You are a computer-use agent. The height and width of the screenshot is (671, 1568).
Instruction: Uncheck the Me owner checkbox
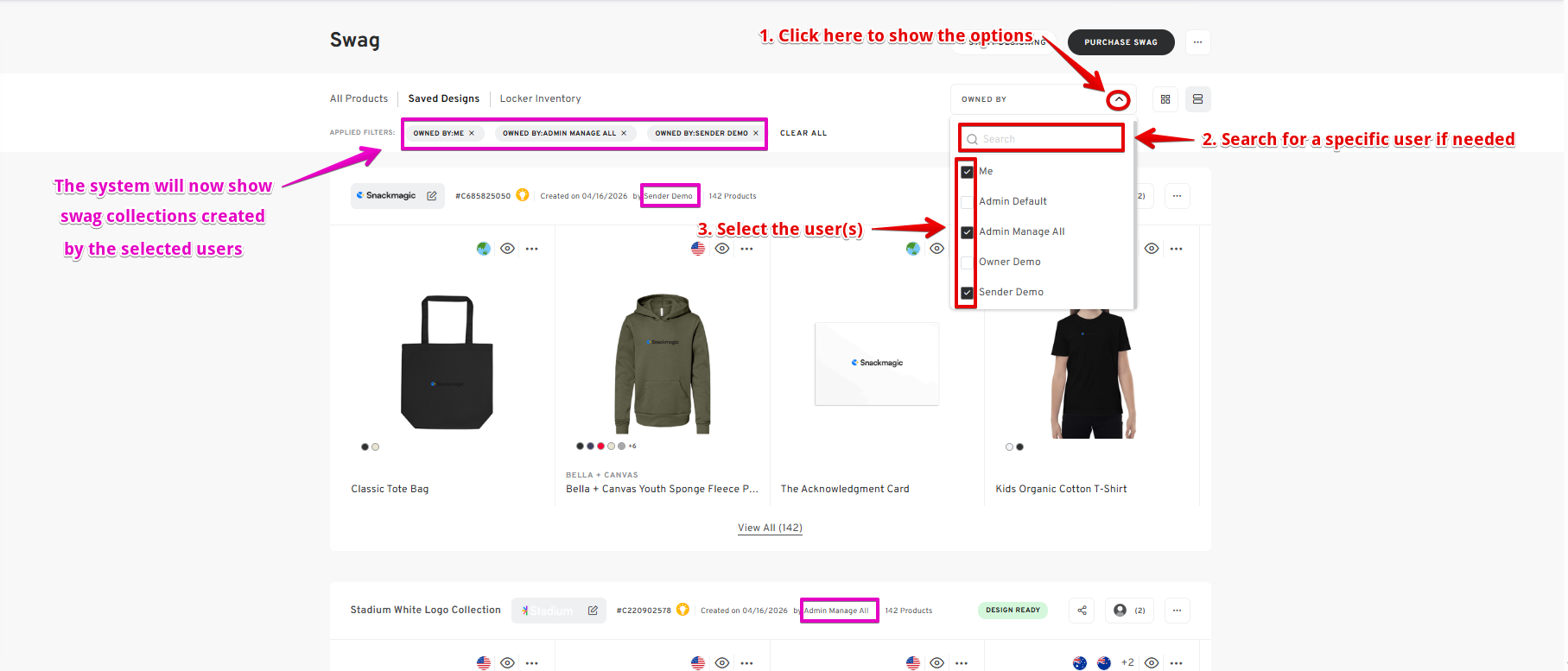pyautogui.click(x=968, y=172)
